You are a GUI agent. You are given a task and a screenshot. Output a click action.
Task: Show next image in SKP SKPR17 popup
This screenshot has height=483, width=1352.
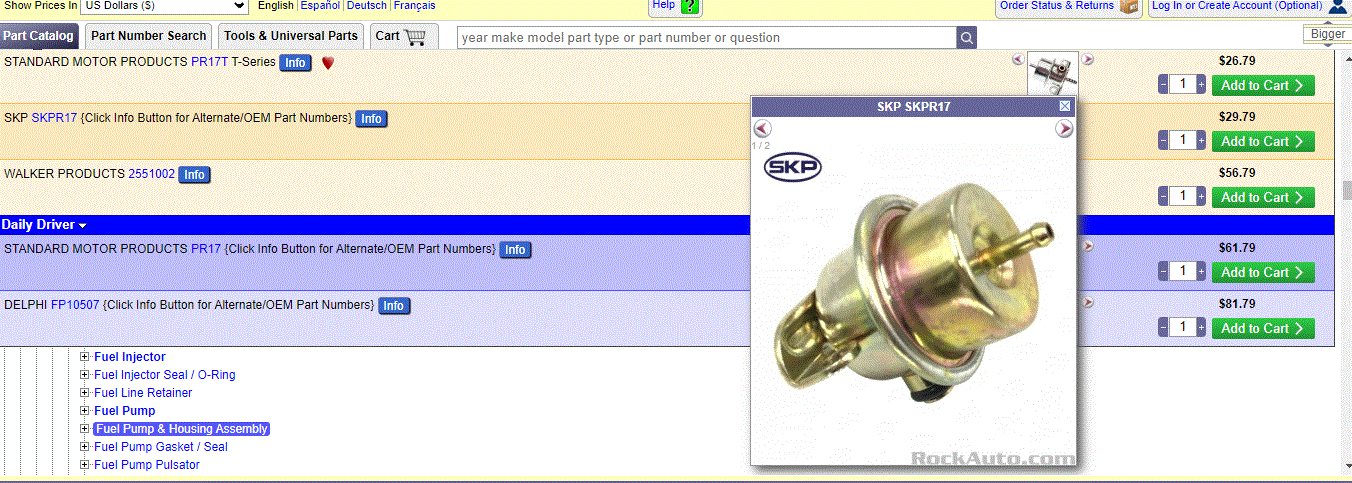point(1064,128)
